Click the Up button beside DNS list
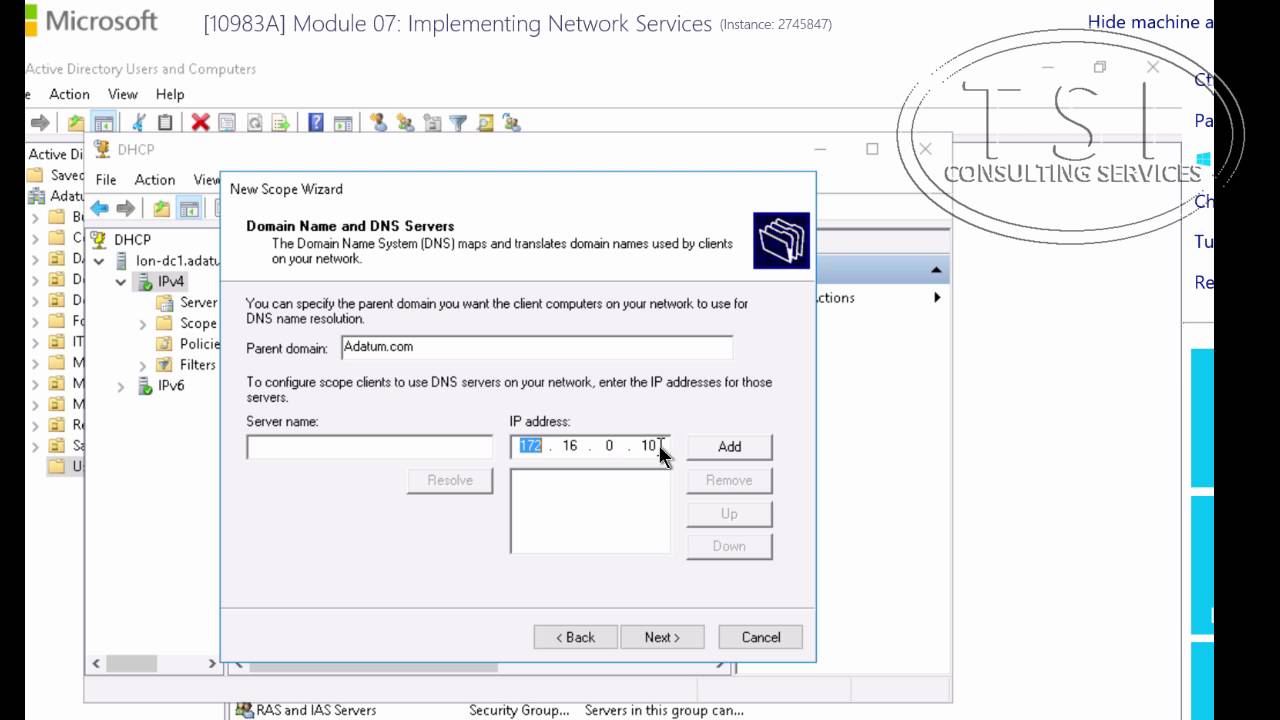 729,514
